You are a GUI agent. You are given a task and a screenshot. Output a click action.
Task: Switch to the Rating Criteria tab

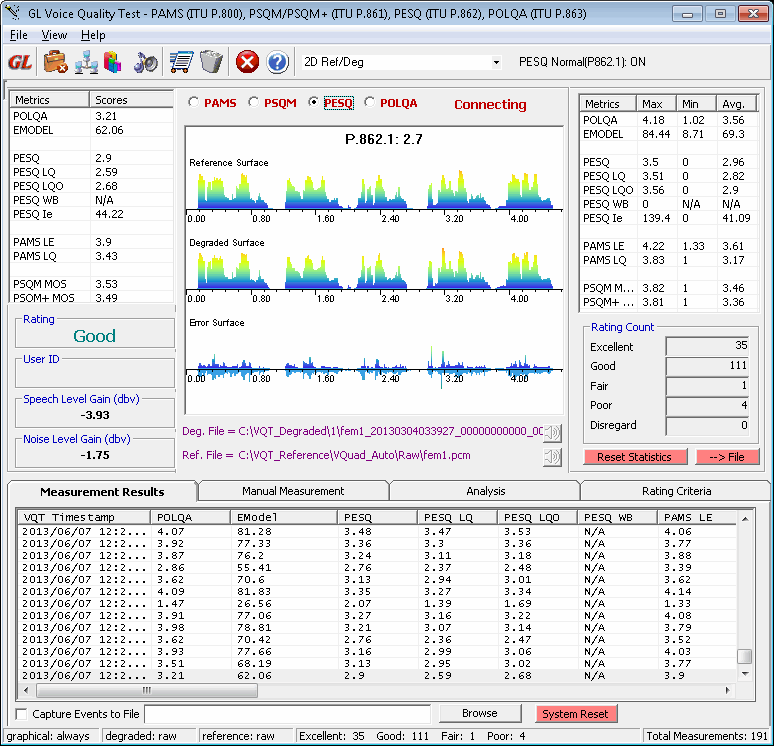point(676,491)
